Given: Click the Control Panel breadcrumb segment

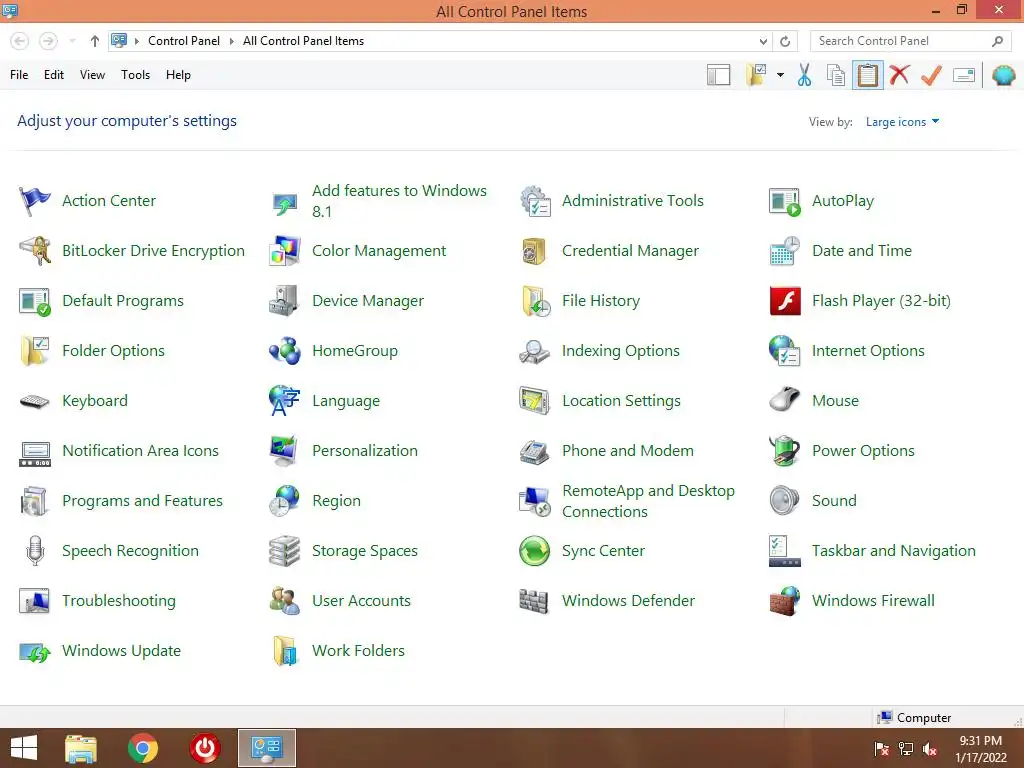Looking at the screenshot, I should [x=184, y=41].
